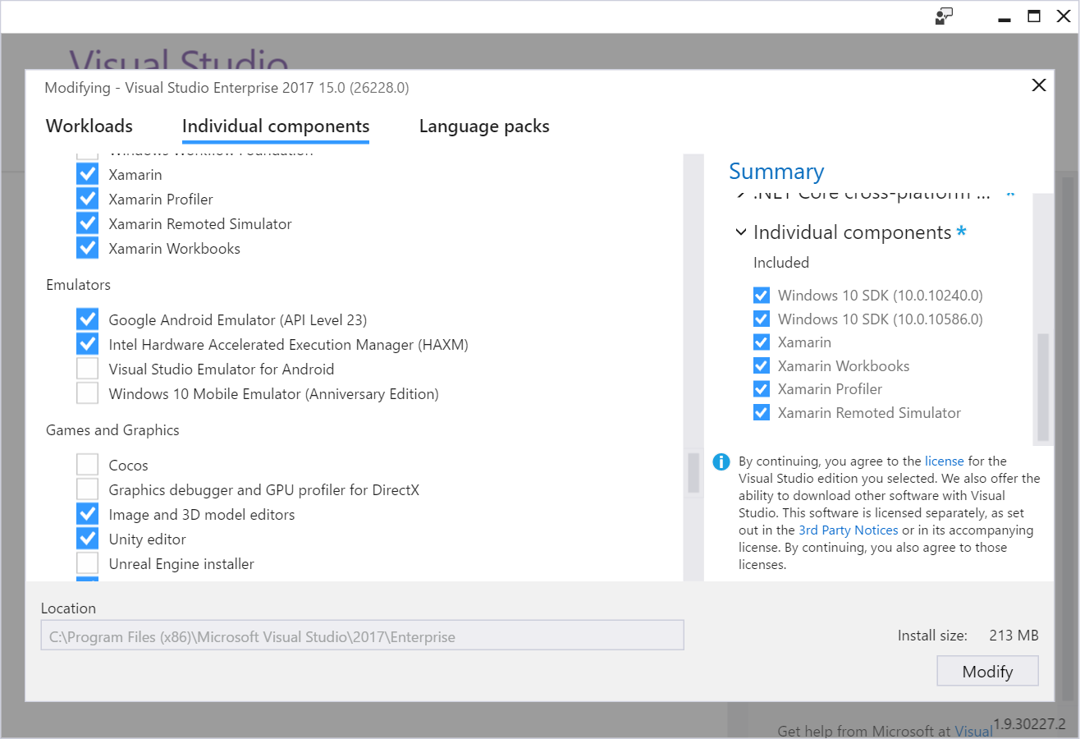Image resolution: width=1080 pixels, height=739 pixels.
Task: Click the Included label in Summary
Action: tap(781, 262)
